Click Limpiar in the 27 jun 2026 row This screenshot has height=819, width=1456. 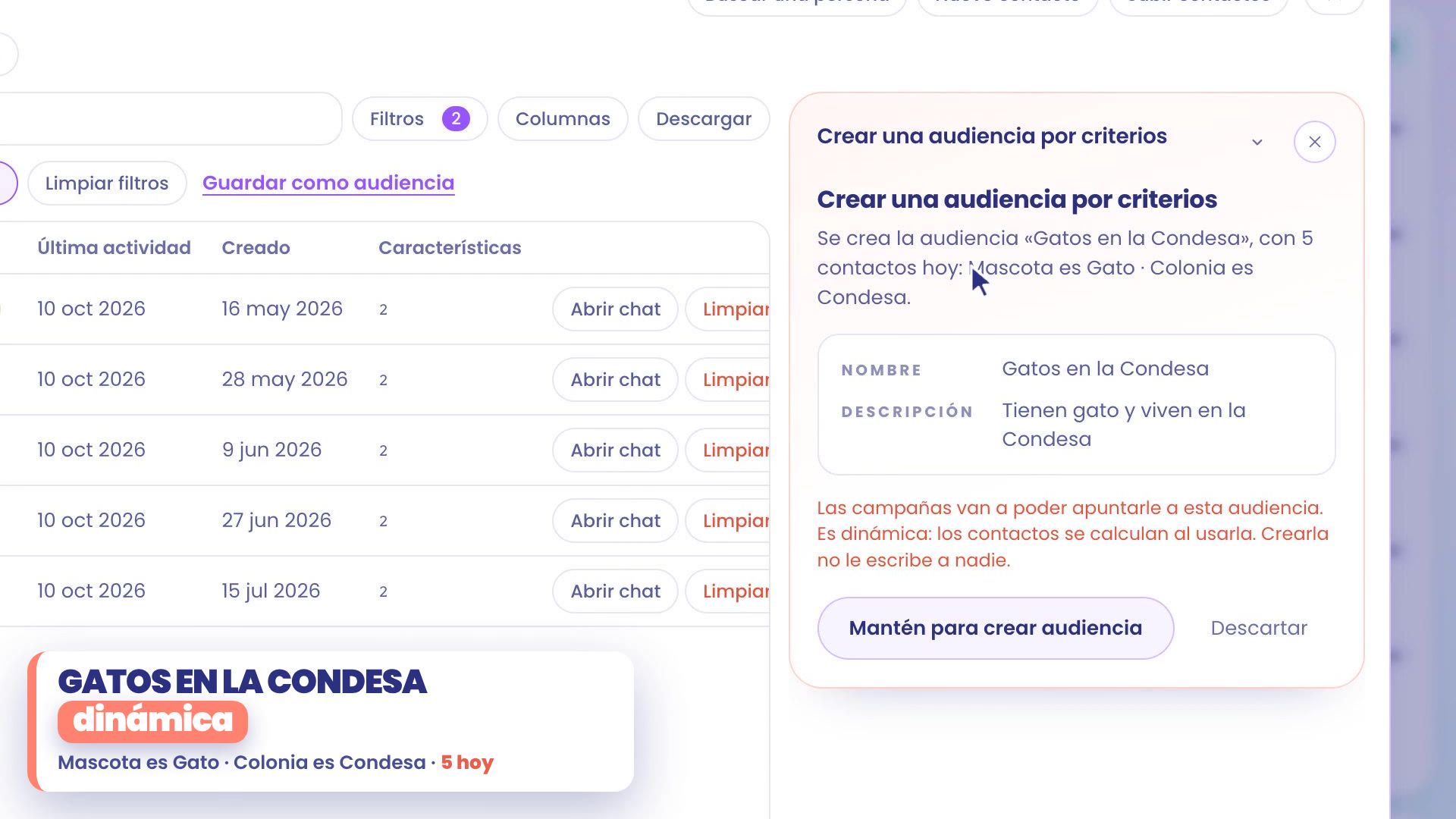coord(728,521)
